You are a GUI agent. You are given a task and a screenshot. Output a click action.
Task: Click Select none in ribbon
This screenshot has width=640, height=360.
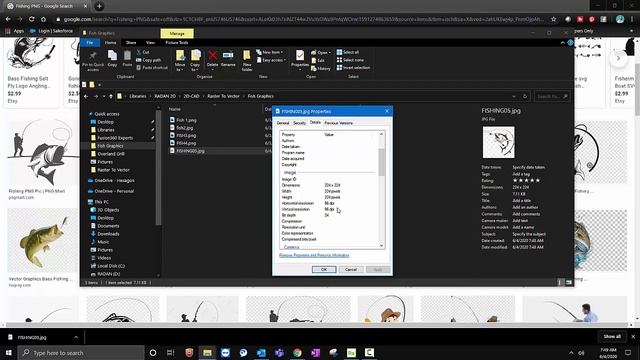(x=350, y=60)
